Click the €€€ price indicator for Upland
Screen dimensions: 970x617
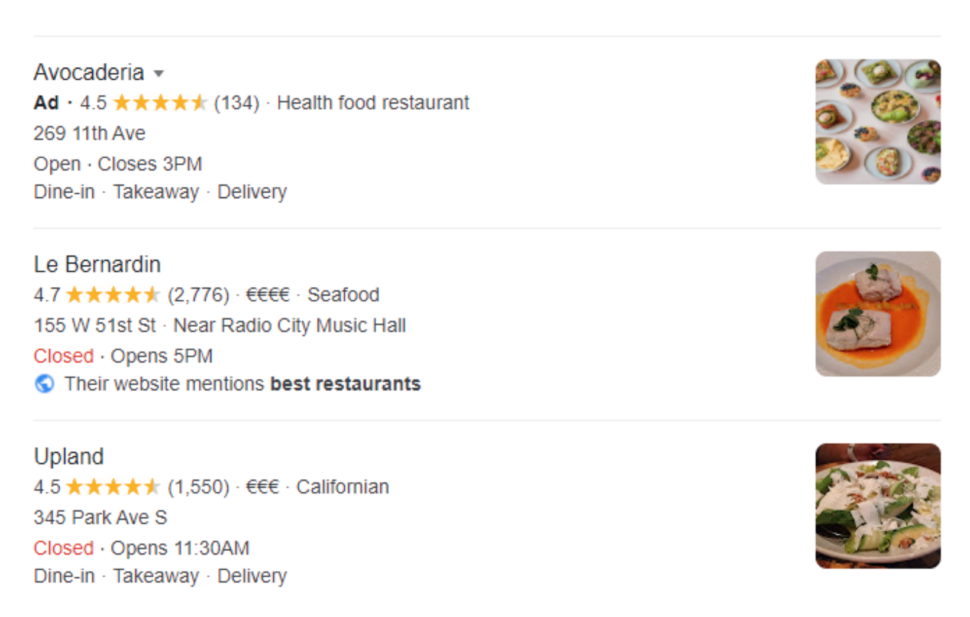point(262,487)
